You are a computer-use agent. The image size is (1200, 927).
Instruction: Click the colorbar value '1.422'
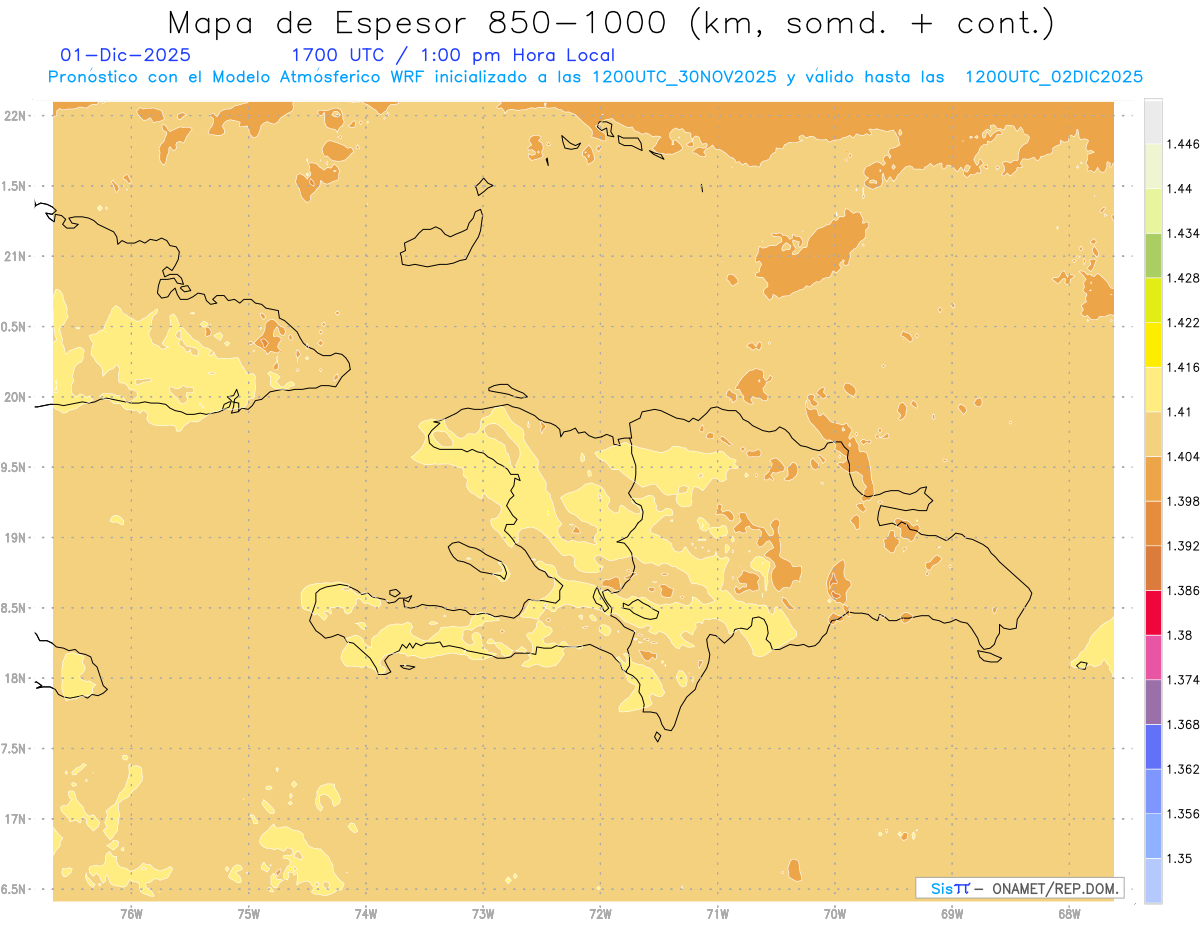coord(1183,322)
